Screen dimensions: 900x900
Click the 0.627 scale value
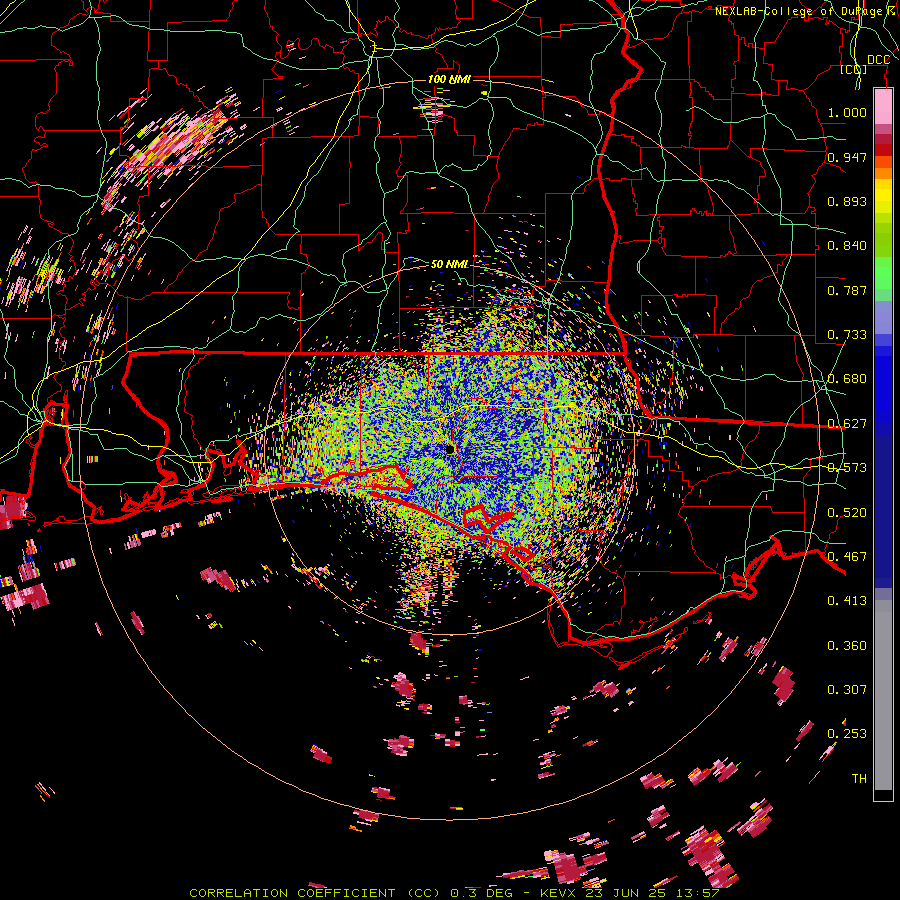[x=847, y=423]
